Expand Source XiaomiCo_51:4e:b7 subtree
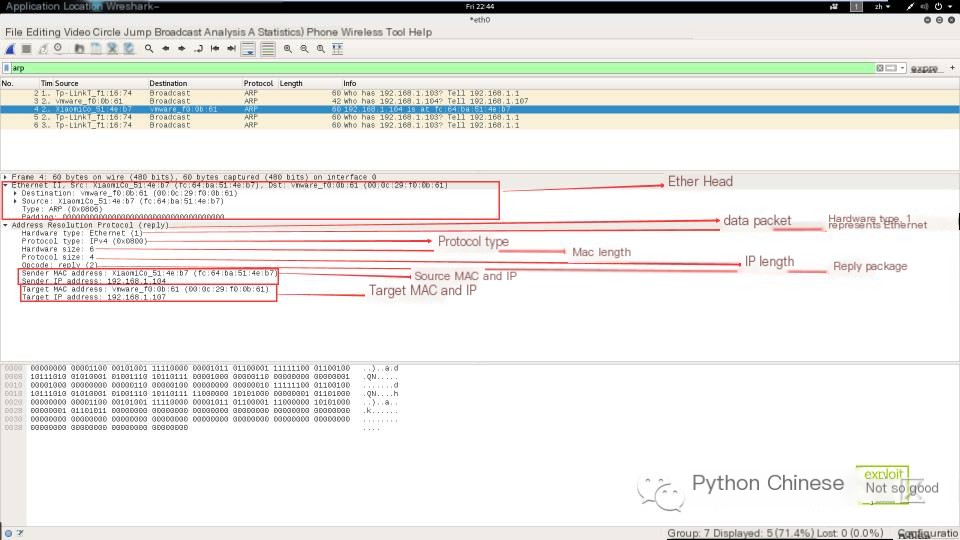Screen dimensions: 960x540 15,201
